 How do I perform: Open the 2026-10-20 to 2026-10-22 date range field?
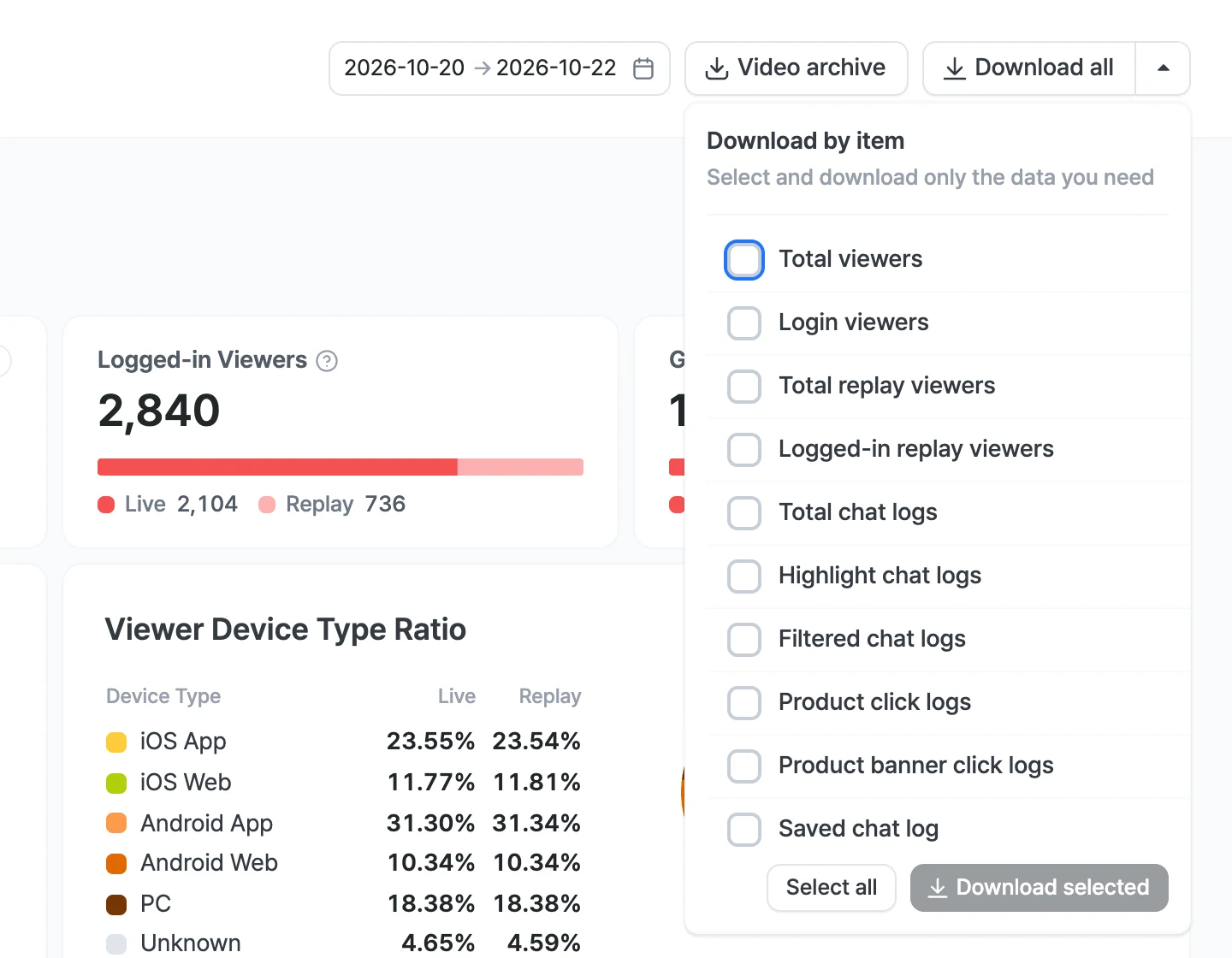pos(499,68)
